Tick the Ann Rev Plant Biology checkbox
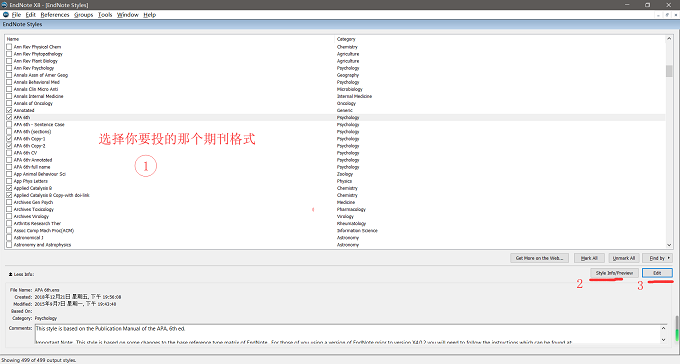 [9, 61]
